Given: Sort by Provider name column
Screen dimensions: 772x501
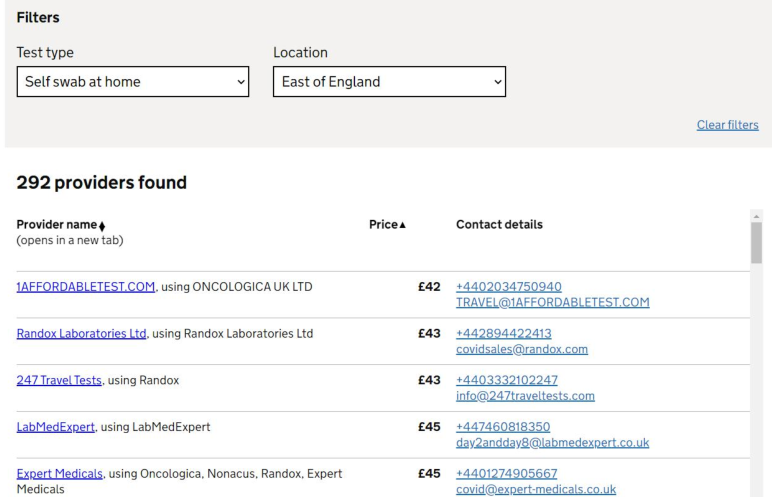Looking at the screenshot, I should 61,225.
